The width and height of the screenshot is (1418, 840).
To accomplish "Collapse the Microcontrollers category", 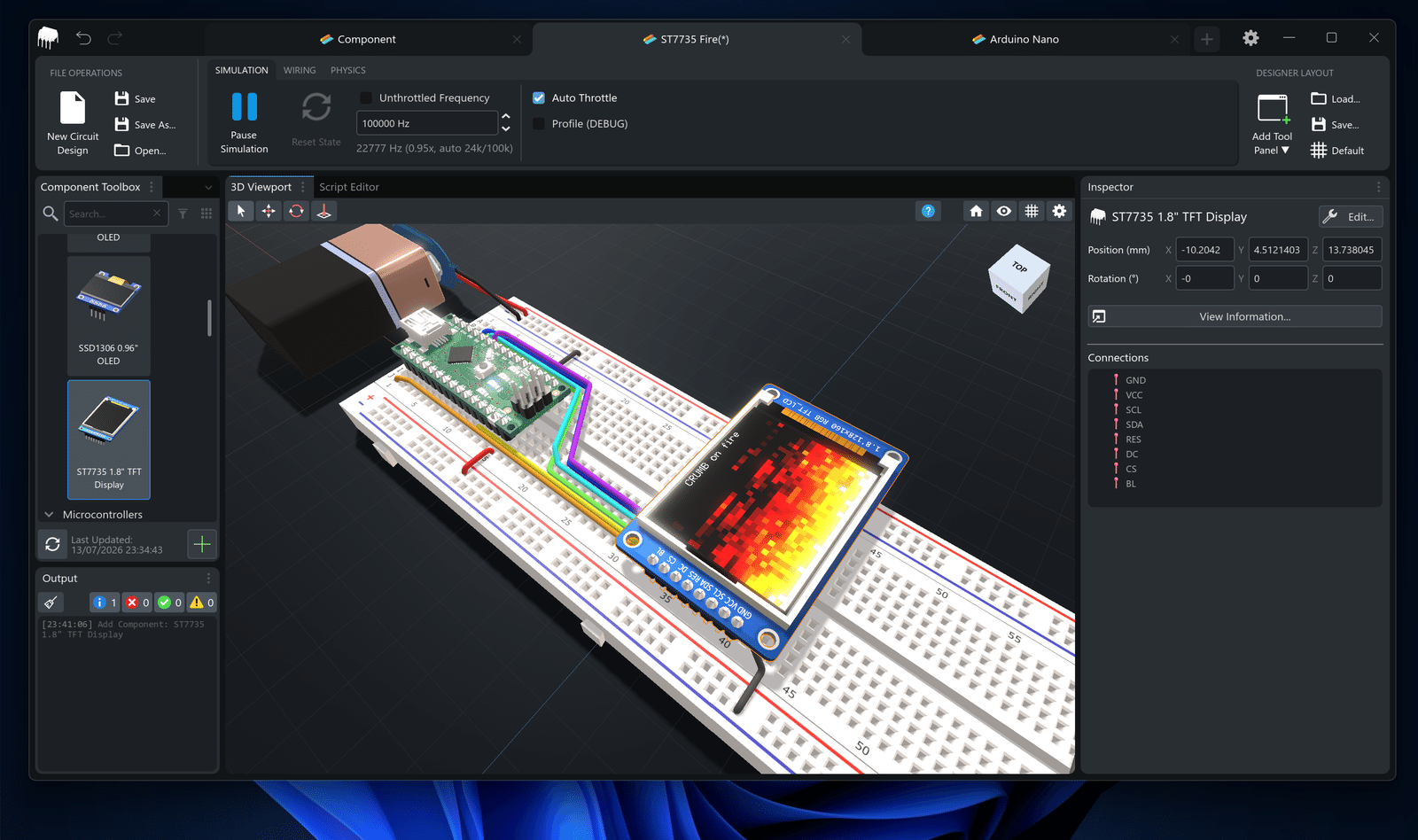I will [49, 515].
